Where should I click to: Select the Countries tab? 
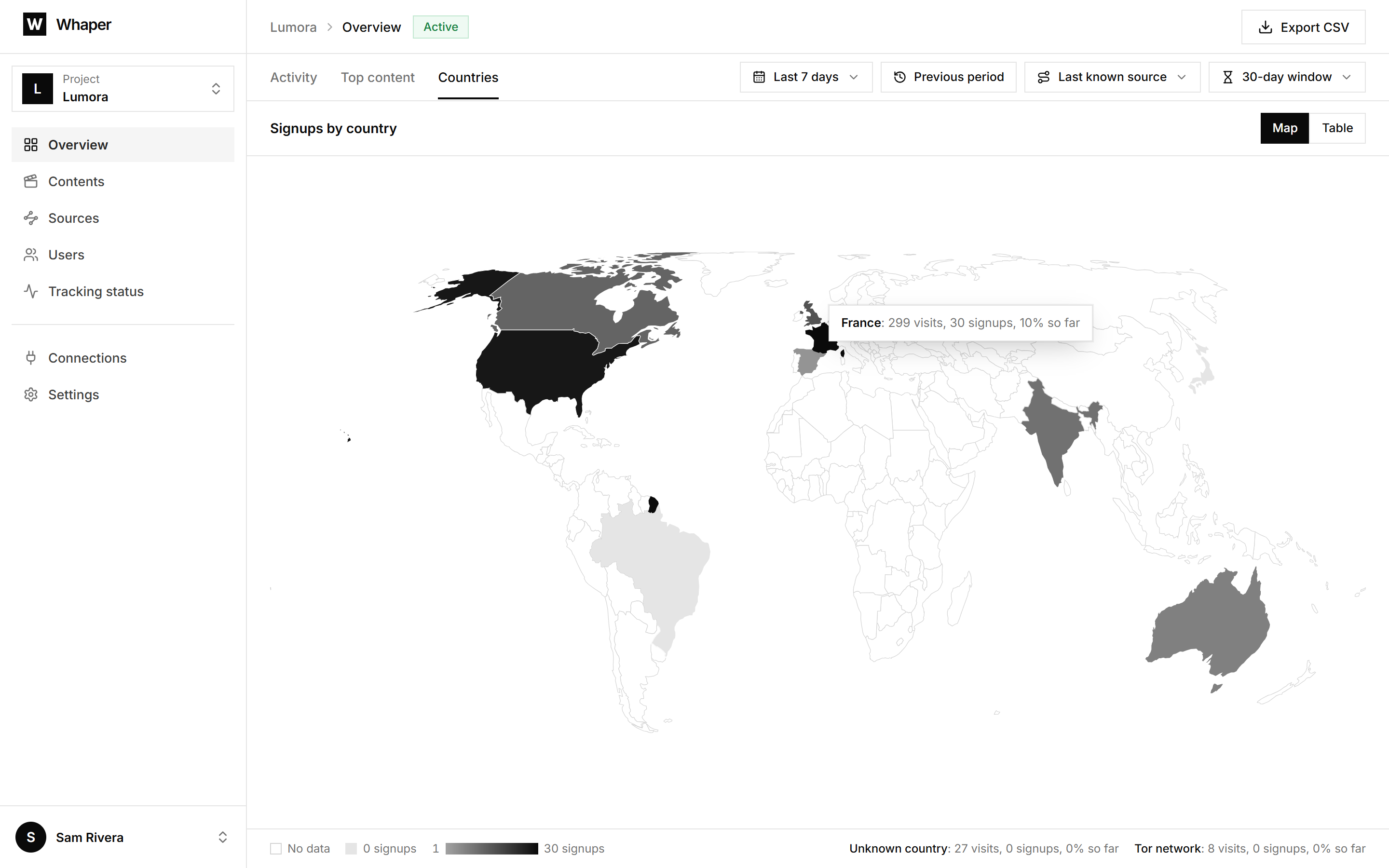click(468, 77)
